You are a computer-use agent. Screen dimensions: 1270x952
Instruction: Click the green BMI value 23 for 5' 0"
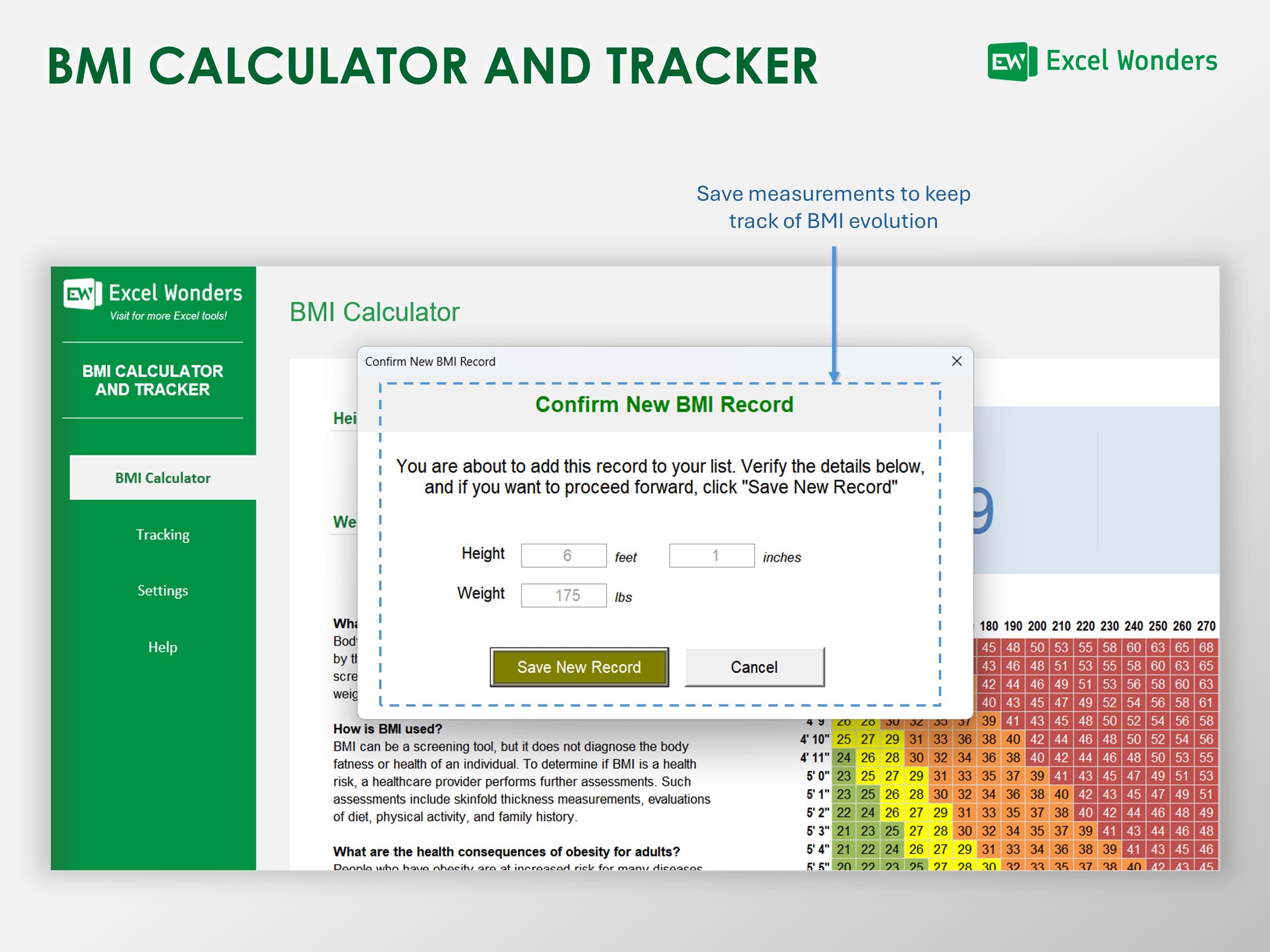pyautogui.click(x=843, y=776)
